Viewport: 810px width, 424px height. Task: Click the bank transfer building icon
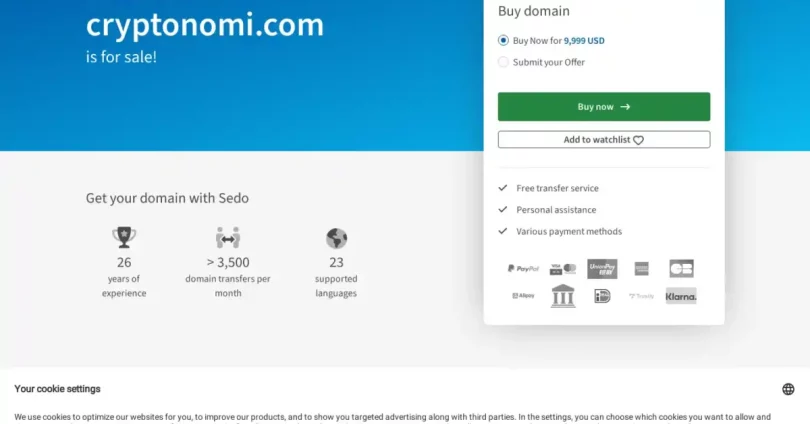[x=563, y=296]
